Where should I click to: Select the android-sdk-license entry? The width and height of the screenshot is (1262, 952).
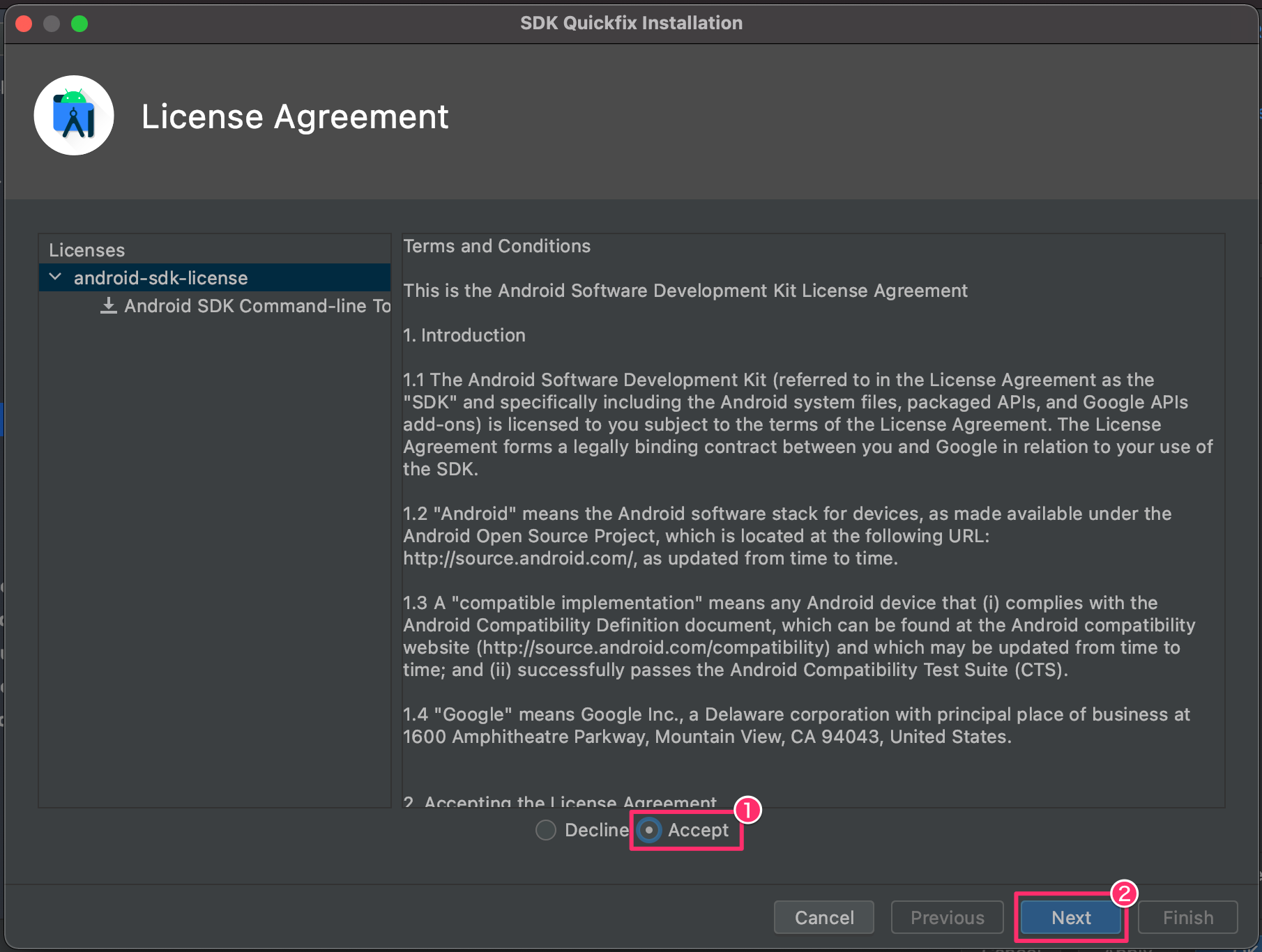point(215,277)
